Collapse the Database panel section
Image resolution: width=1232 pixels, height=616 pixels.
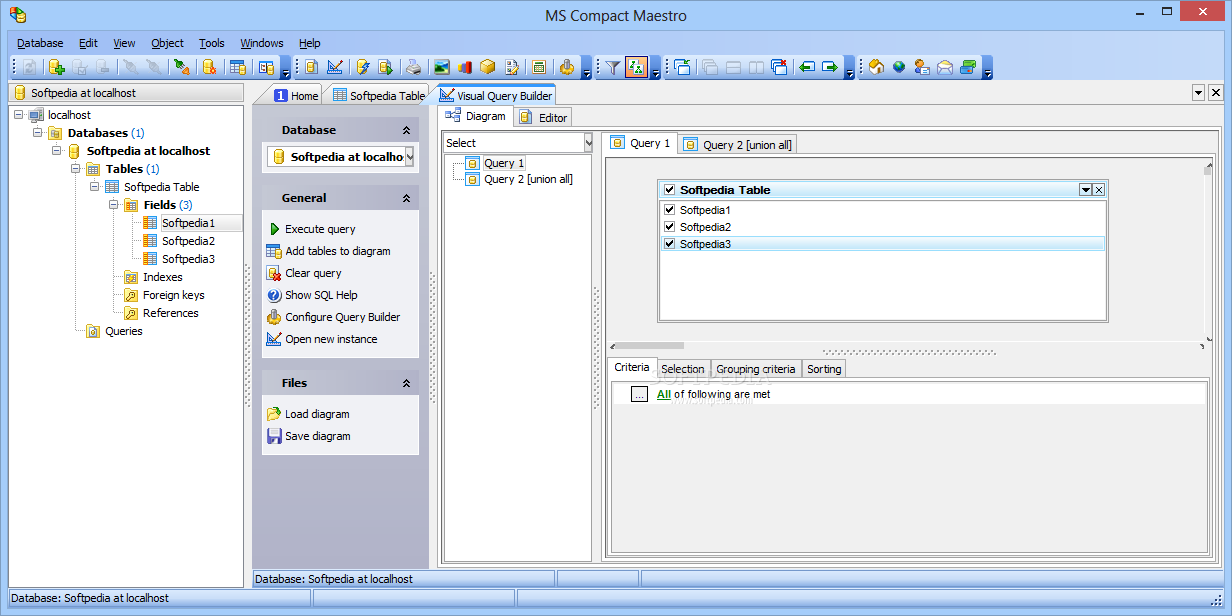pyautogui.click(x=406, y=130)
